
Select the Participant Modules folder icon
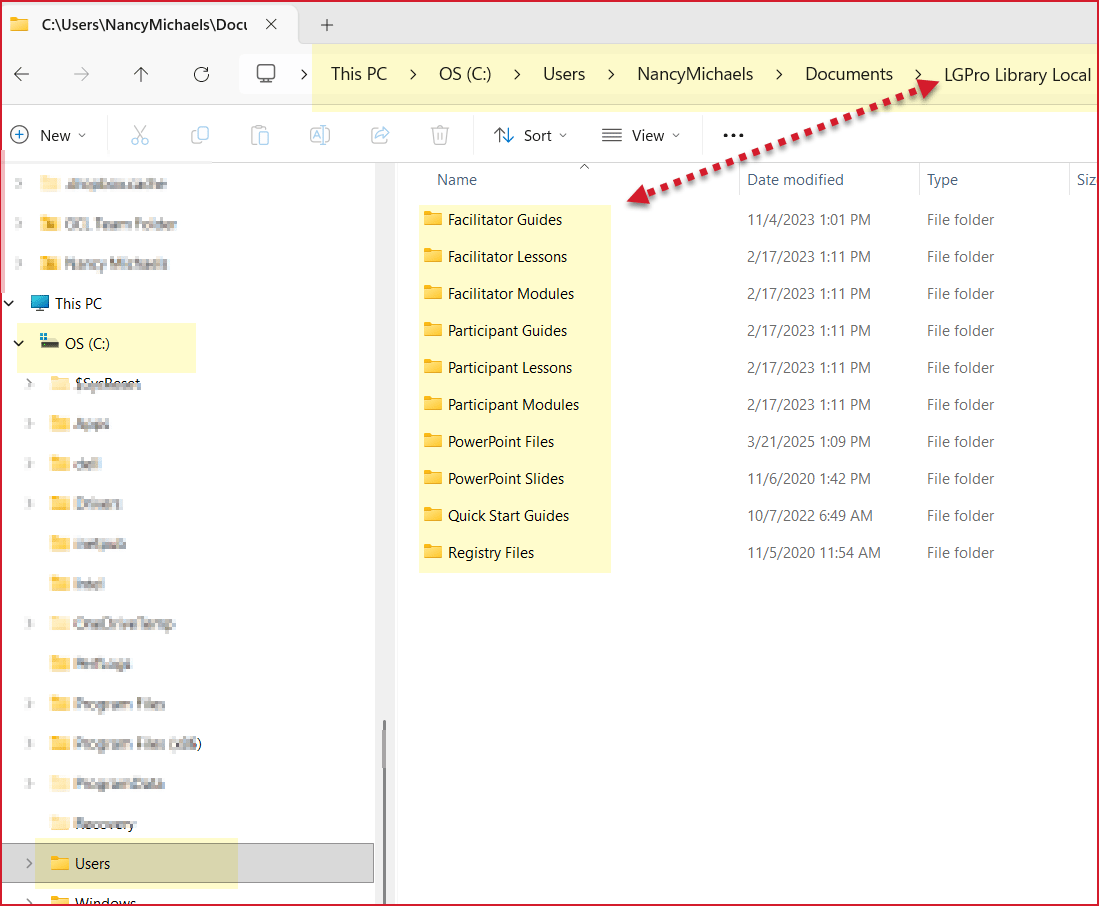[433, 404]
